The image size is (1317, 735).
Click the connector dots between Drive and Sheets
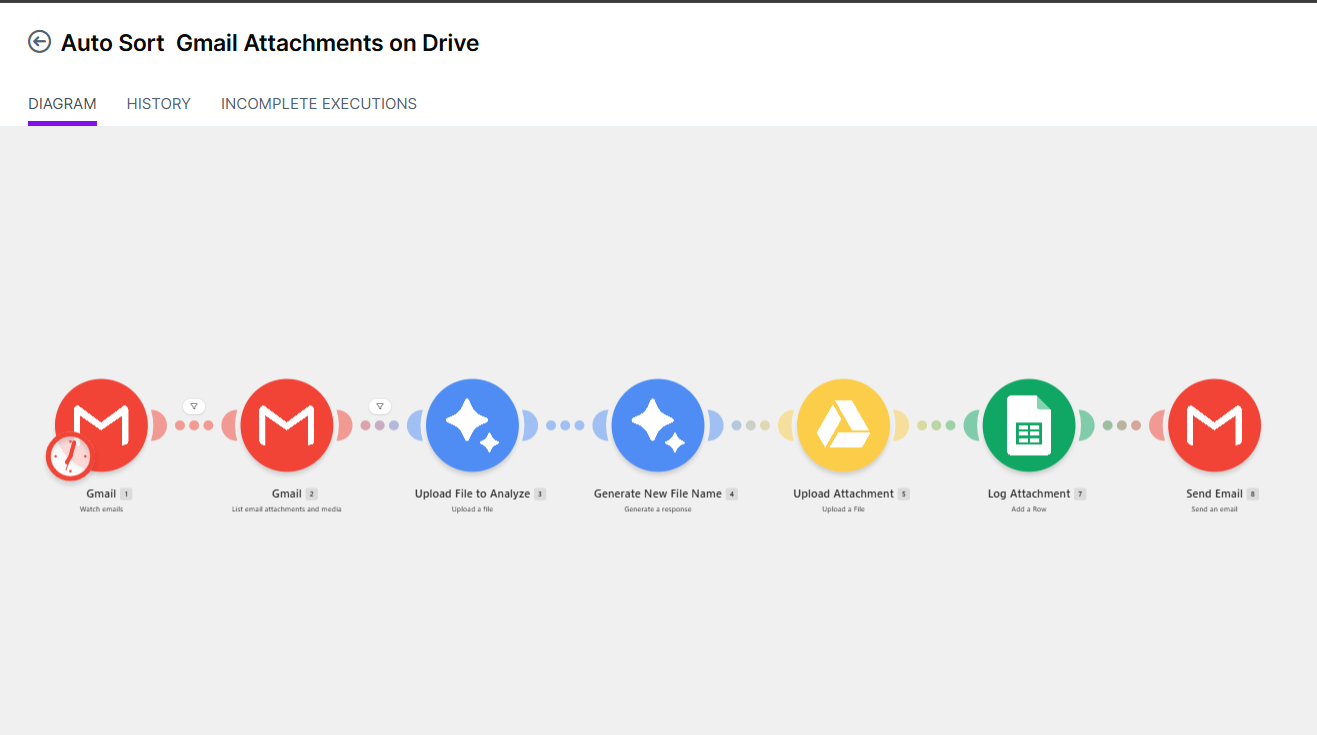936,425
